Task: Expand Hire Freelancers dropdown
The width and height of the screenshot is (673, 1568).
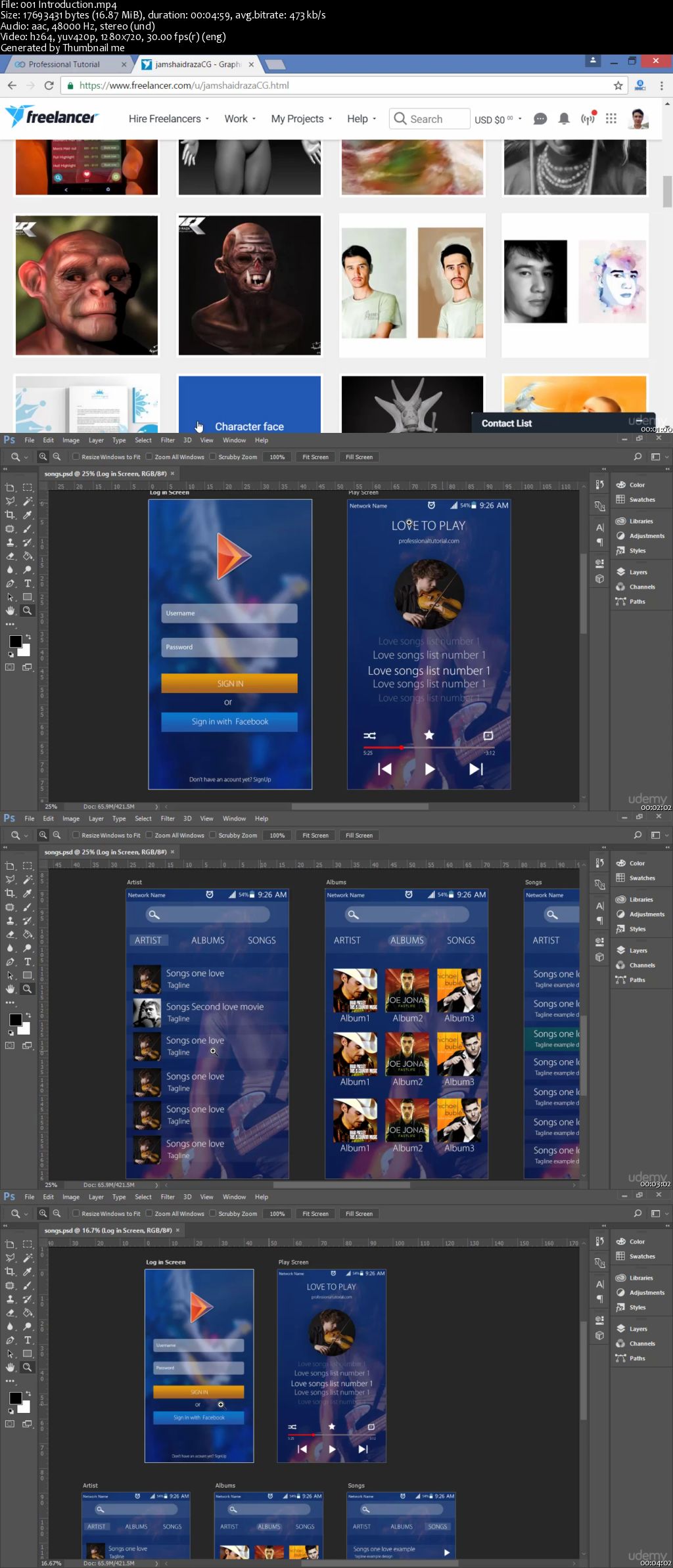Action: [x=169, y=119]
